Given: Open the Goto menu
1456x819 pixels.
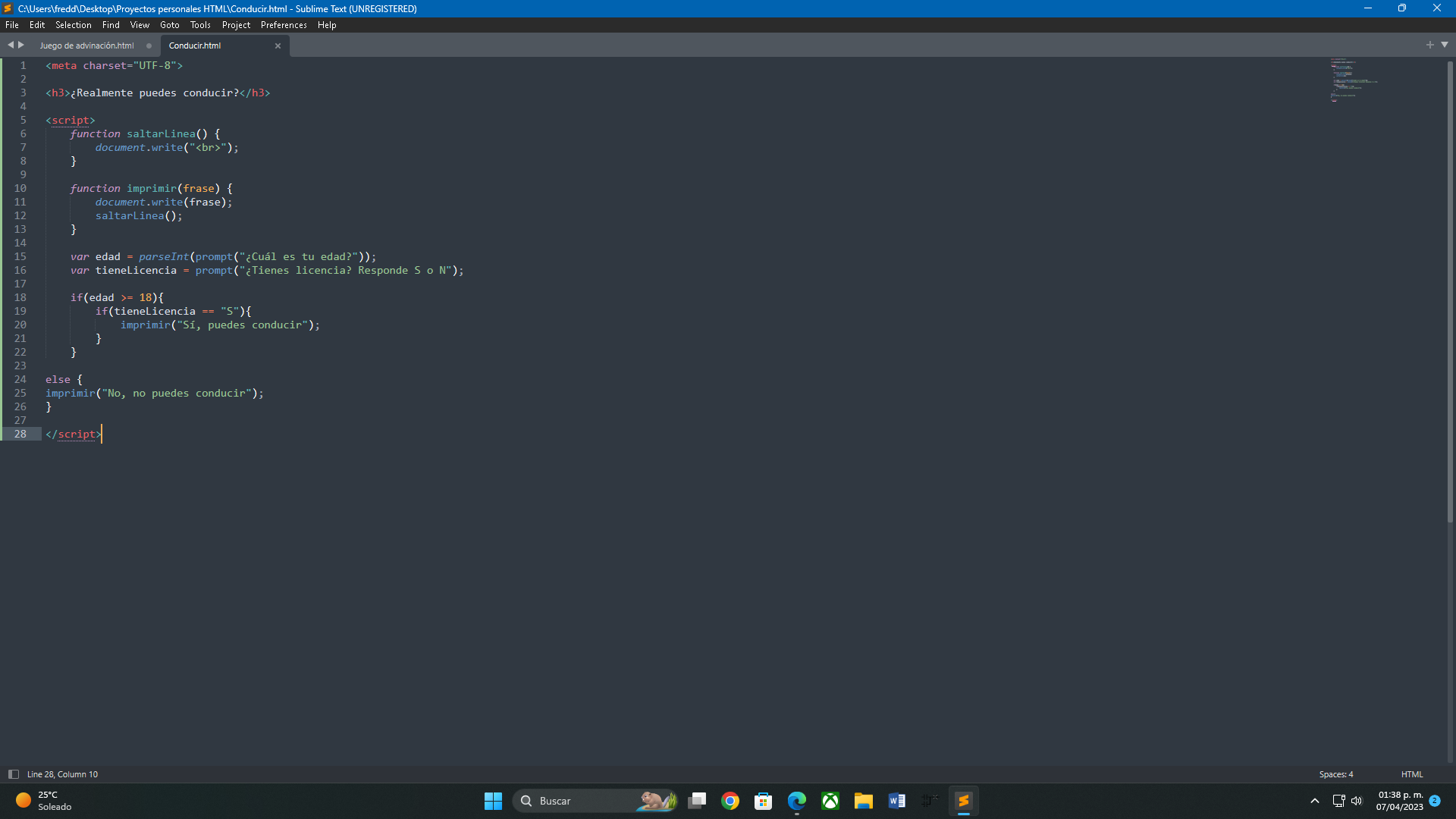Looking at the screenshot, I should [170, 25].
